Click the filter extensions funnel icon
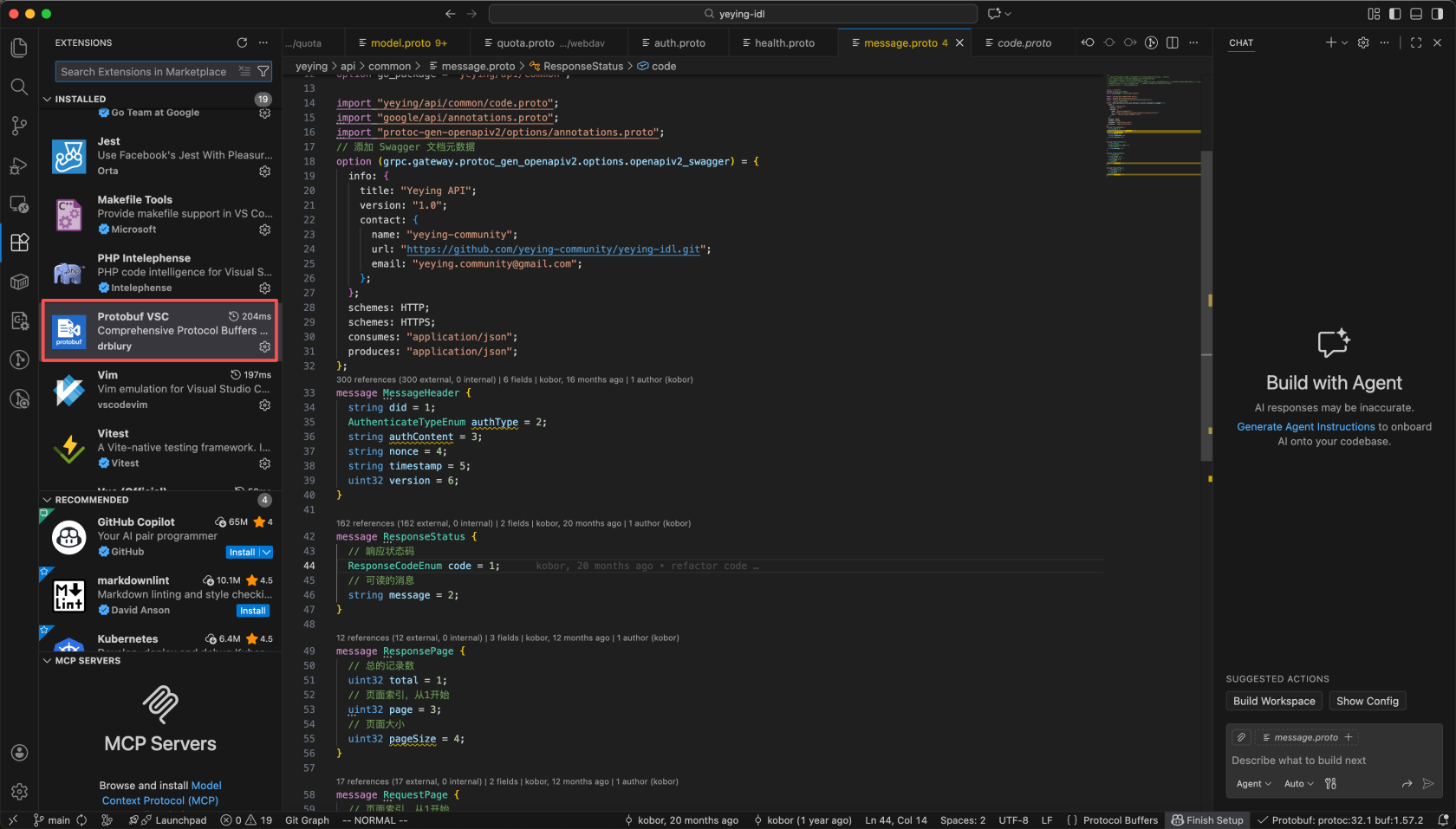The image size is (1456, 829). click(263, 72)
